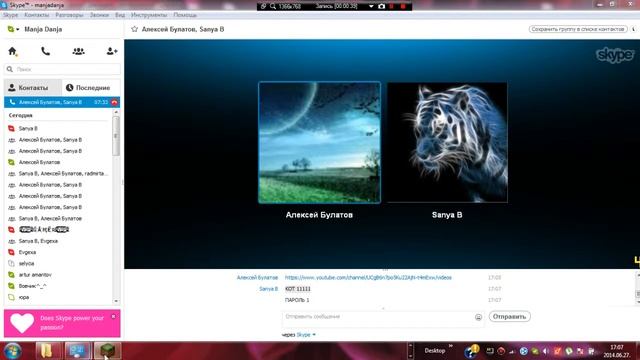The image size is (640, 360).
Task: Click 'Сохранить группу в списке контактов' button
Action: click(578, 29)
